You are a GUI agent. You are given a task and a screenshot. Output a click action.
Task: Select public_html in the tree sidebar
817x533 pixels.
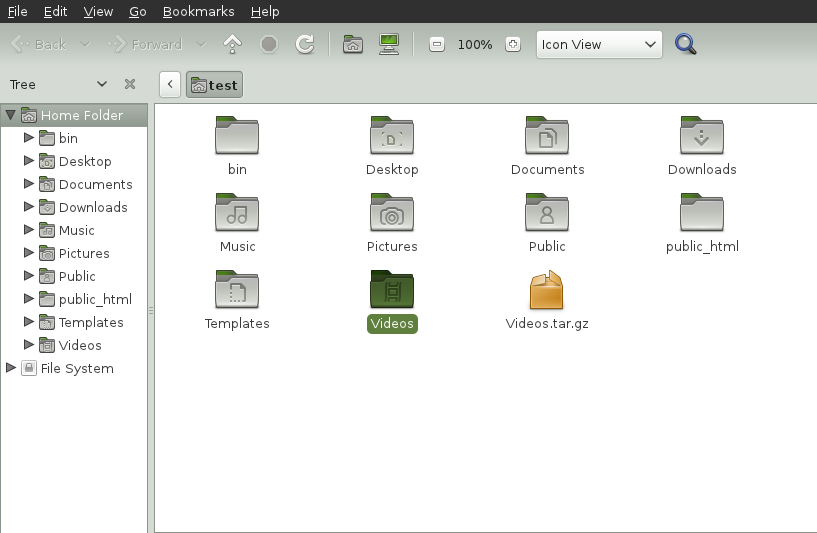tap(95, 299)
